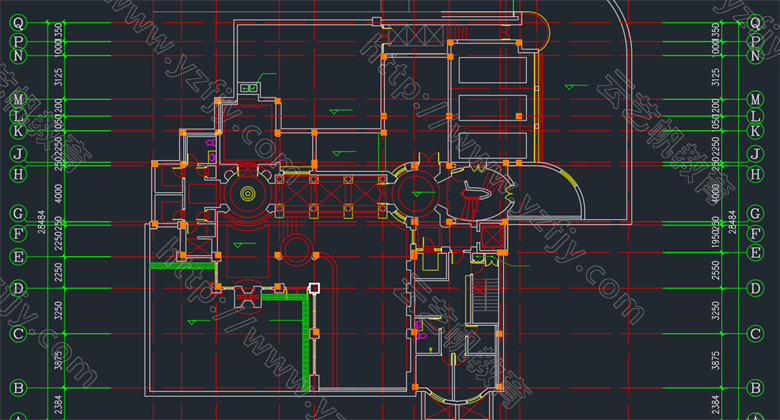Select grid bubble J on the left axis
Viewport: 780px width, 420px height.
[x=18, y=154]
